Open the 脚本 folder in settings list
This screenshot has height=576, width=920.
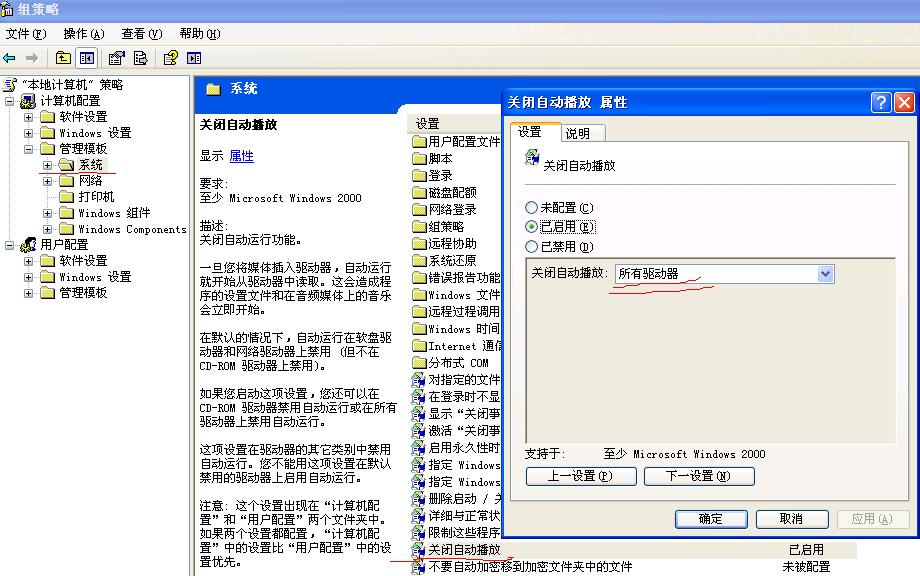(x=440, y=158)
